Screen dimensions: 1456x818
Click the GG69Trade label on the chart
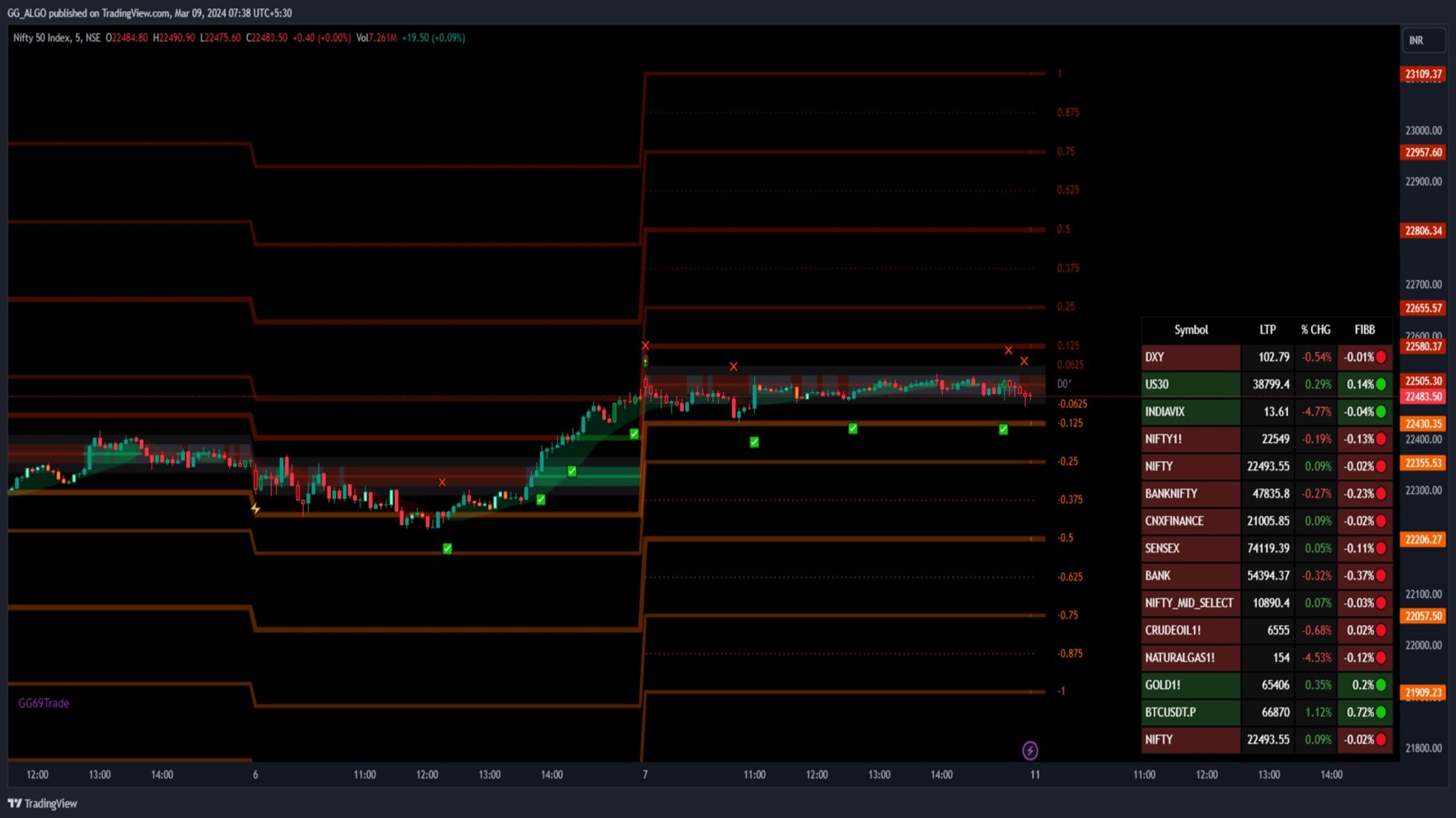click(44, 703)
